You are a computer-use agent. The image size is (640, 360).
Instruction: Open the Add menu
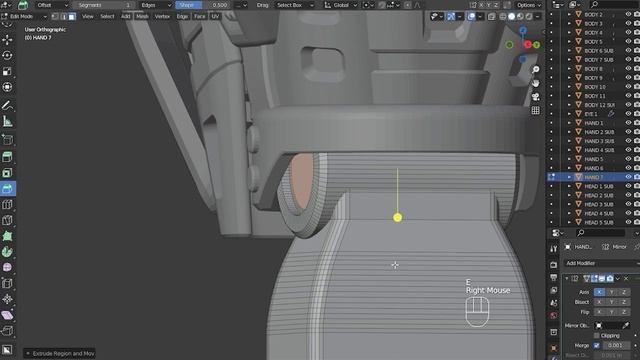click(x=126, y=17)
